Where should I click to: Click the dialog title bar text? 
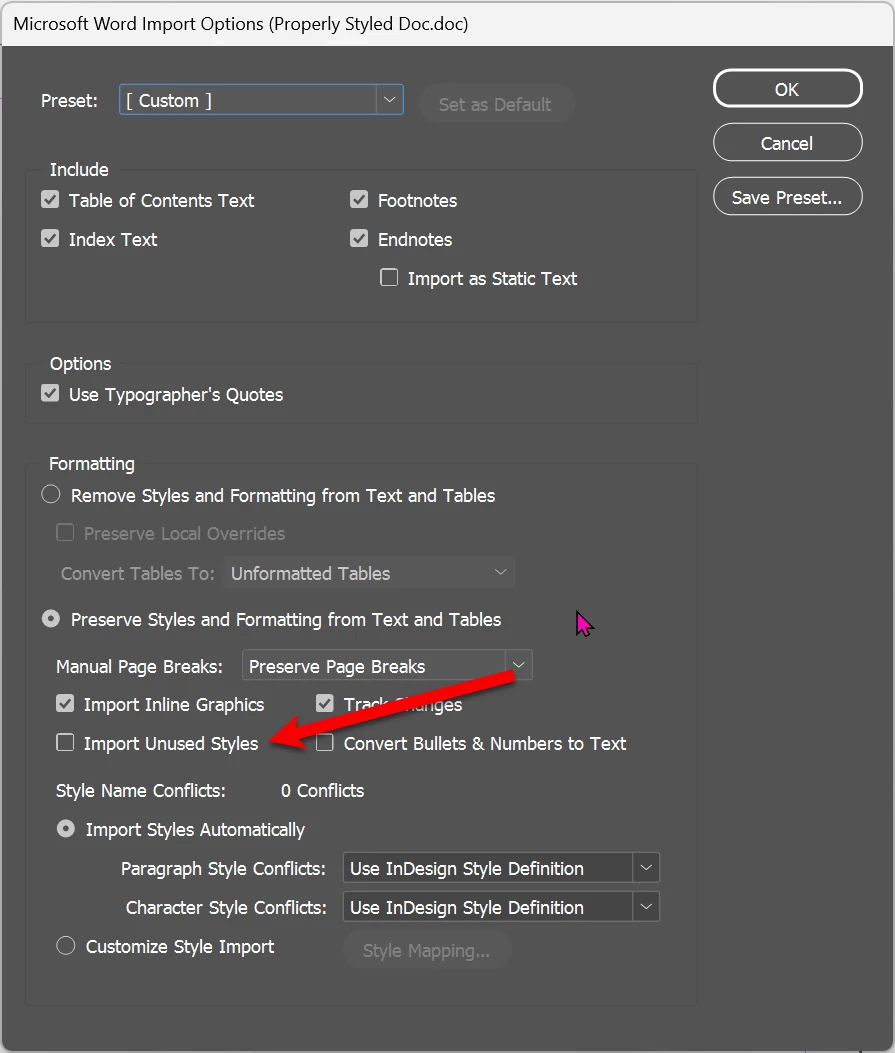click(241, 24)
